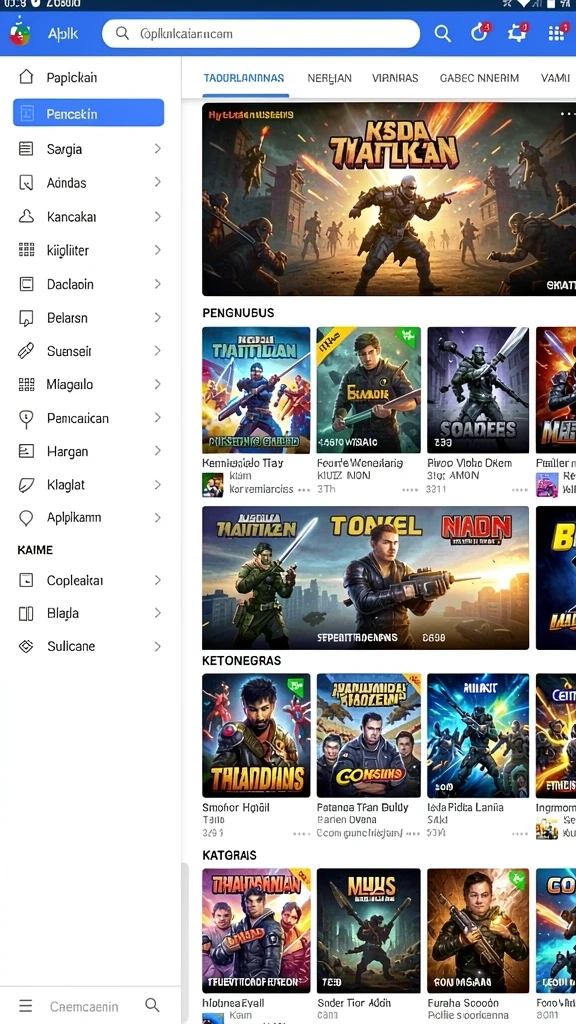The height and width of the screenshot is (1024, 576).
Task: Open the Papickain home sidebar item
Action: [x=89, y=78]
